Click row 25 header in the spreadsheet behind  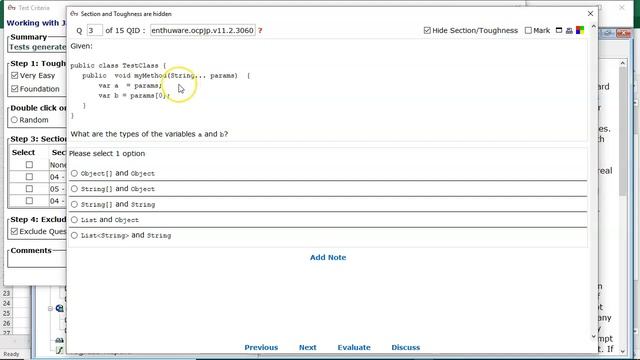coord(7,313)
